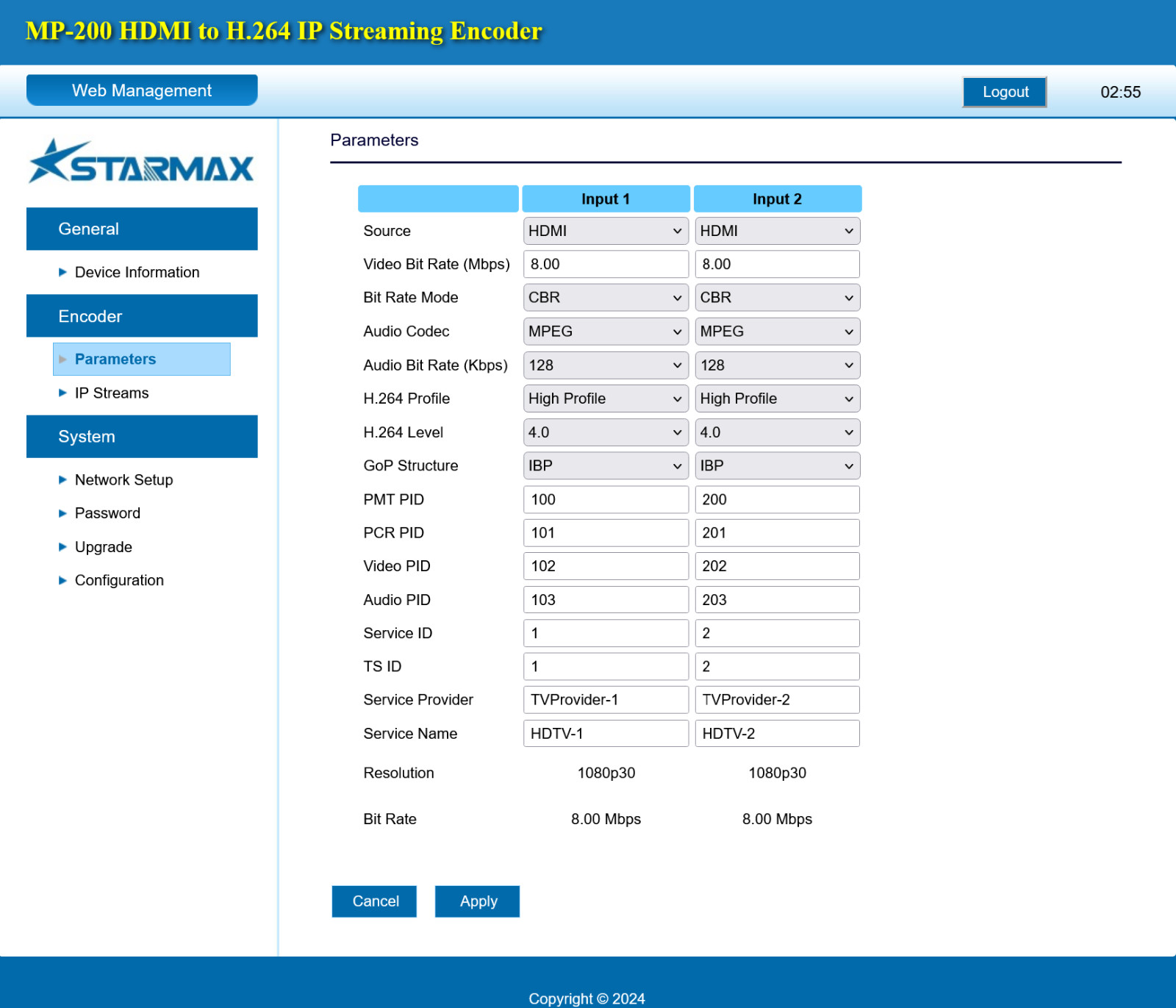The height and width of the screenshot is (1008, 1176).
Task: Open the Input 2 Audio Codec dropdown
Action: [777, 332]
